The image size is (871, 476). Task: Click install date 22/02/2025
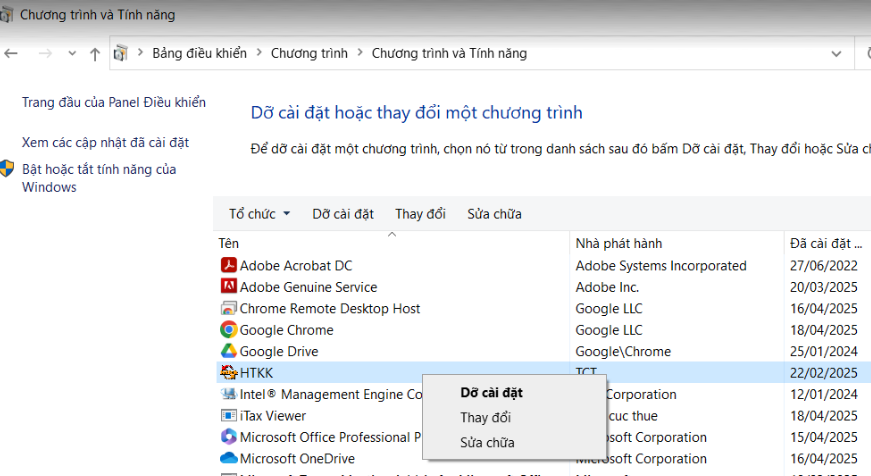point(824,373)
